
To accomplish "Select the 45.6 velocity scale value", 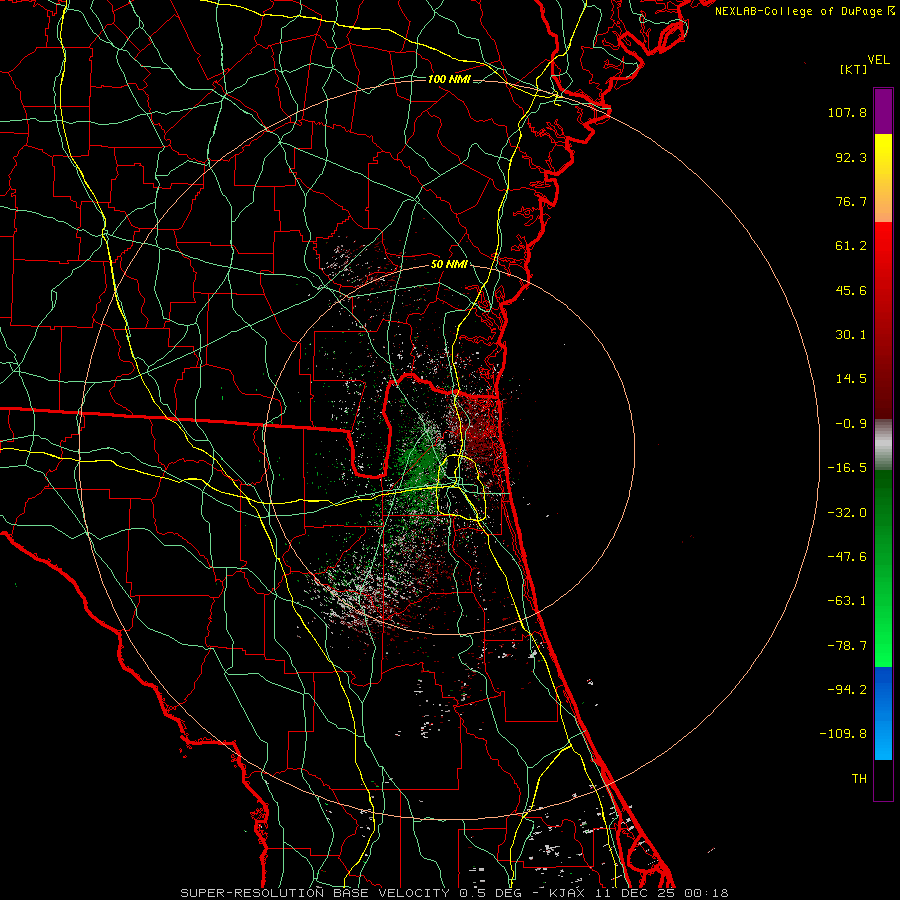I will [851, 290].
